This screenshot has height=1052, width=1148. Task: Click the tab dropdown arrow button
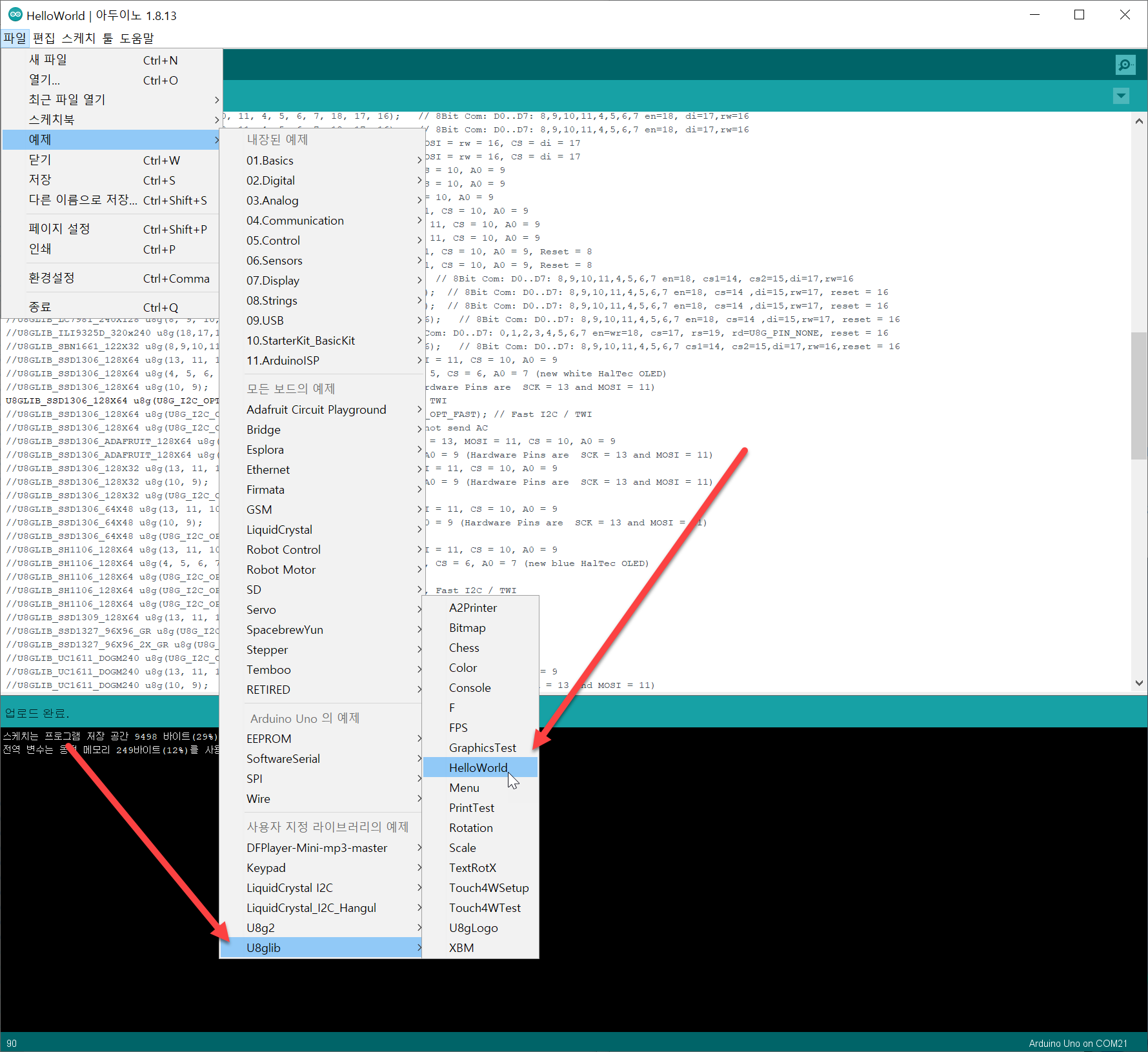pyautogui.click(x=1121, y=96)
